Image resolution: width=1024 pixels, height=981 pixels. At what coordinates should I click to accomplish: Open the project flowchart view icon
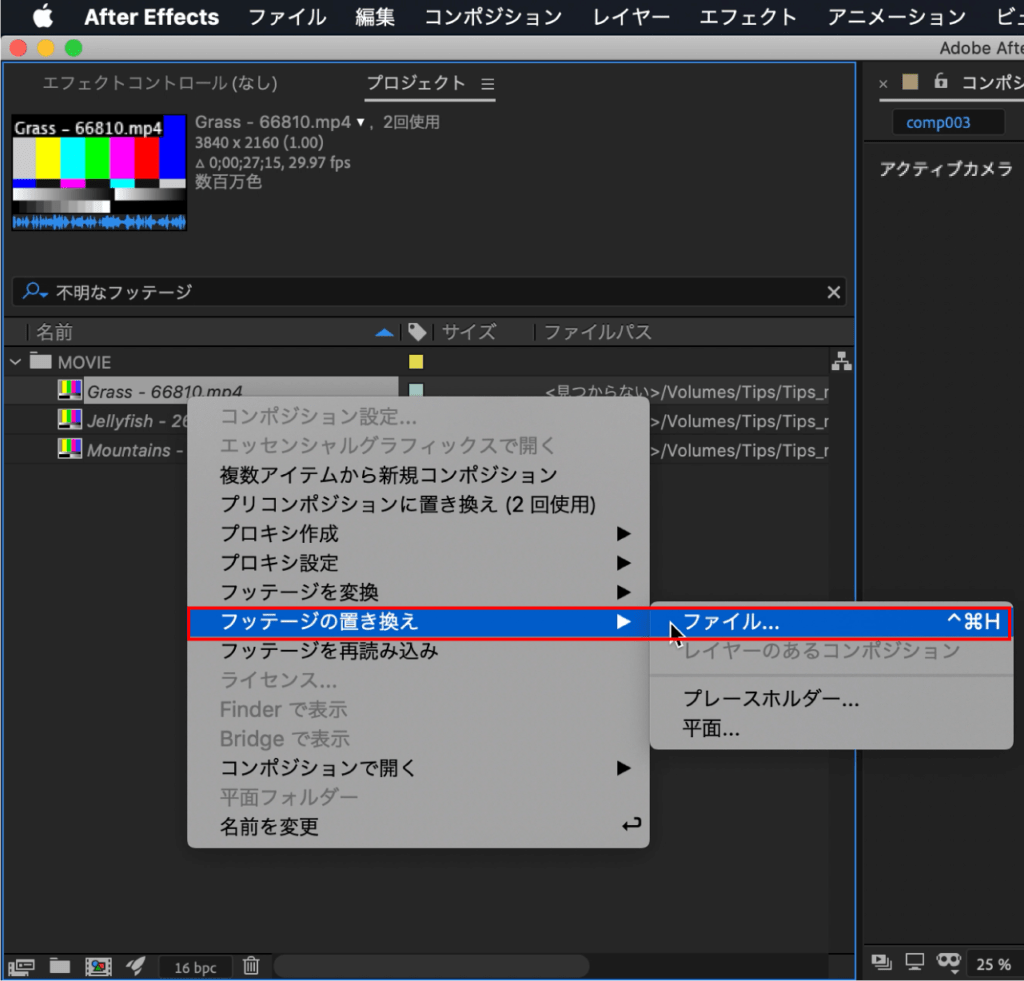841,361
